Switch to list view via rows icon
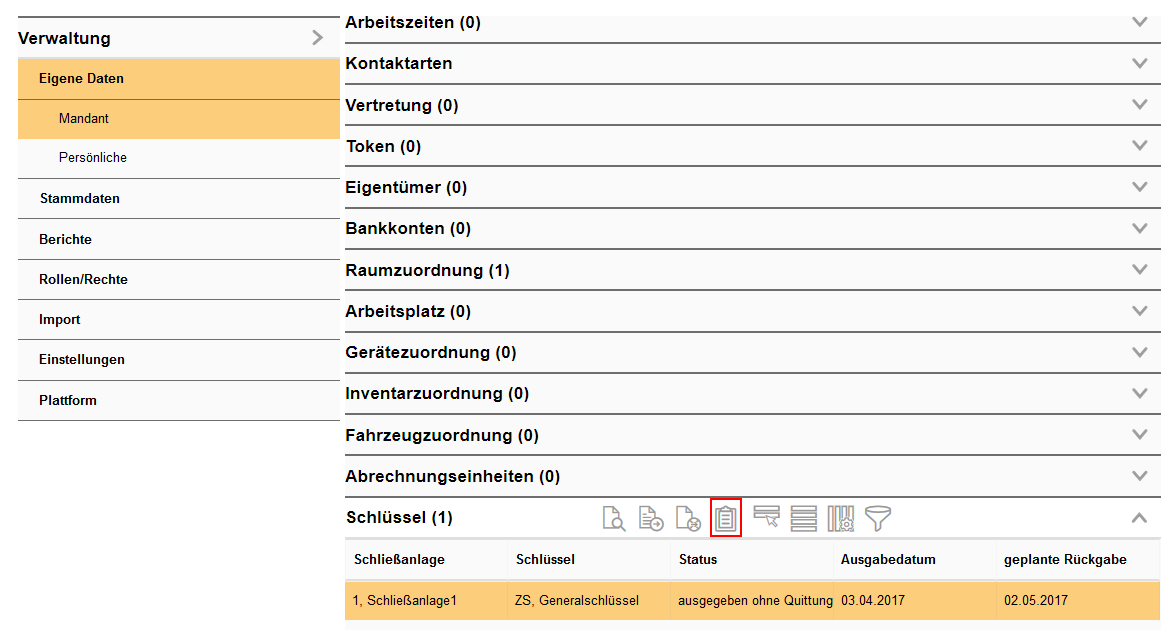1166x630 pixels. point(803,518)
